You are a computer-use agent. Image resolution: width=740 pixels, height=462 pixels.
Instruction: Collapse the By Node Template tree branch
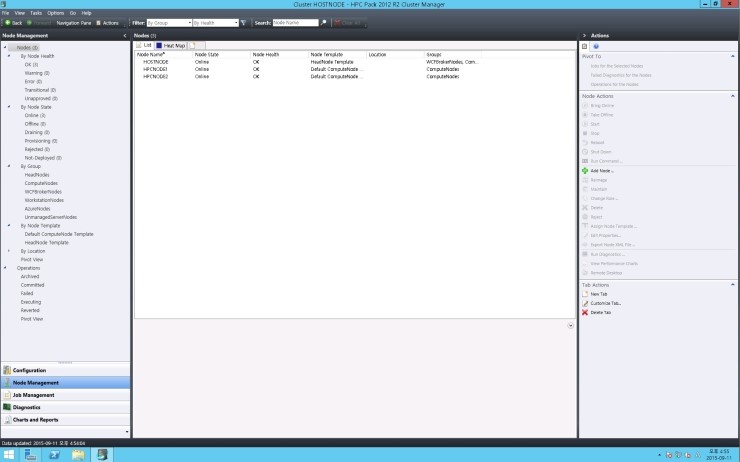(9, 226)
